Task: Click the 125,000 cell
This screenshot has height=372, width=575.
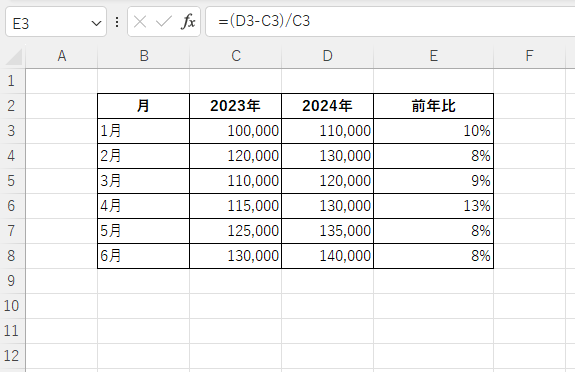Action: tap(235, 231)
